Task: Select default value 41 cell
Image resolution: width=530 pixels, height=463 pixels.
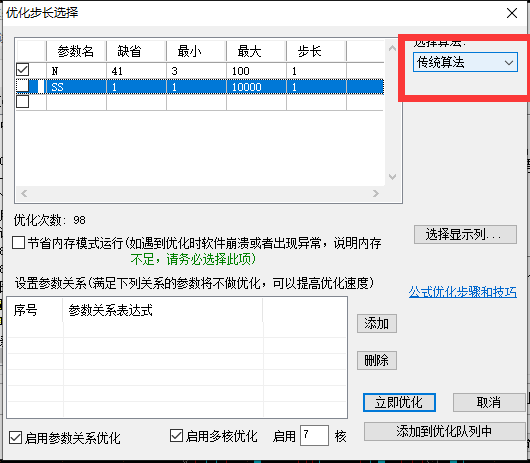Action: point(136,71)
